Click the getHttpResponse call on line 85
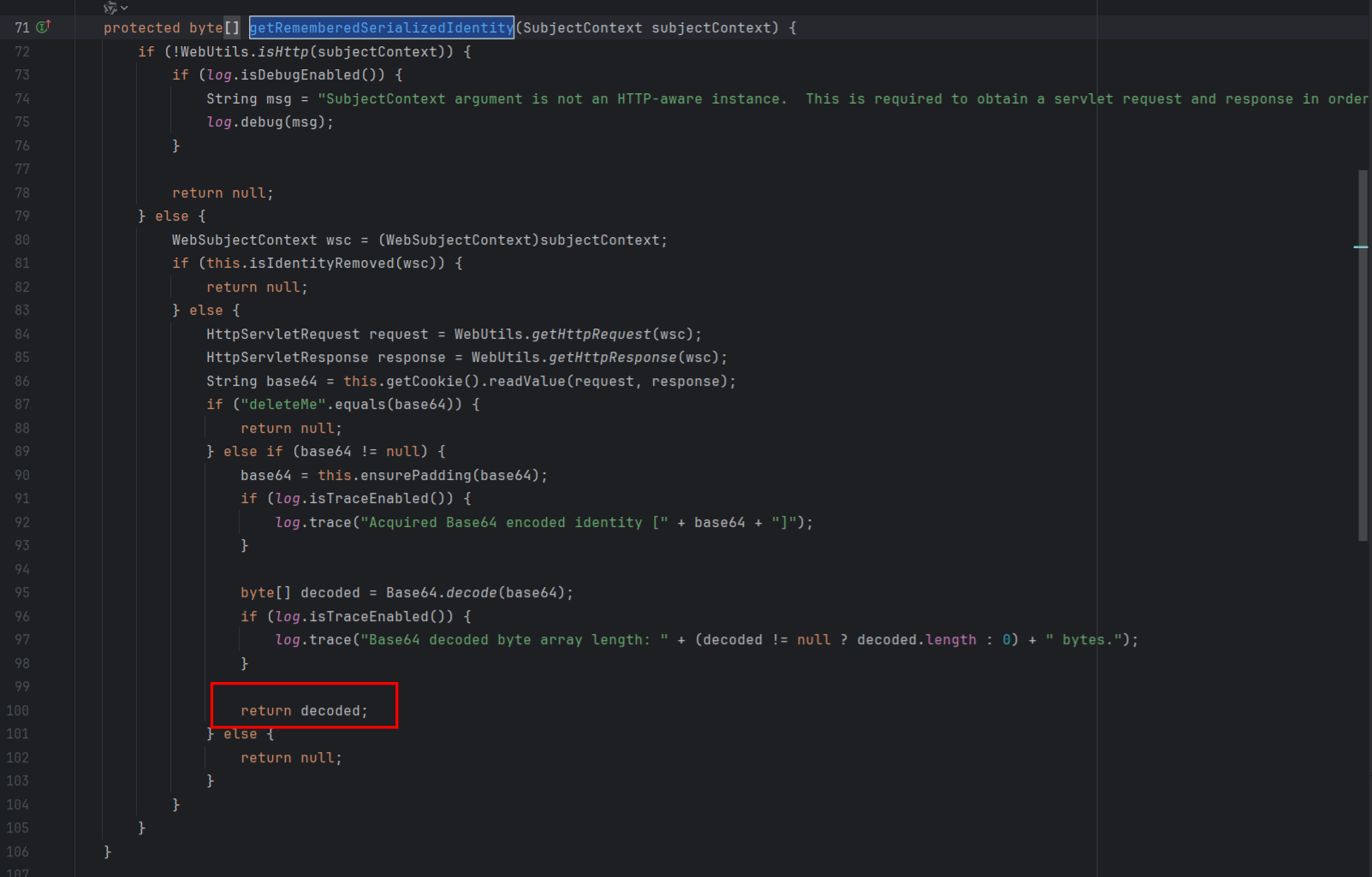 pyautogui.click(x=612, y=358)
